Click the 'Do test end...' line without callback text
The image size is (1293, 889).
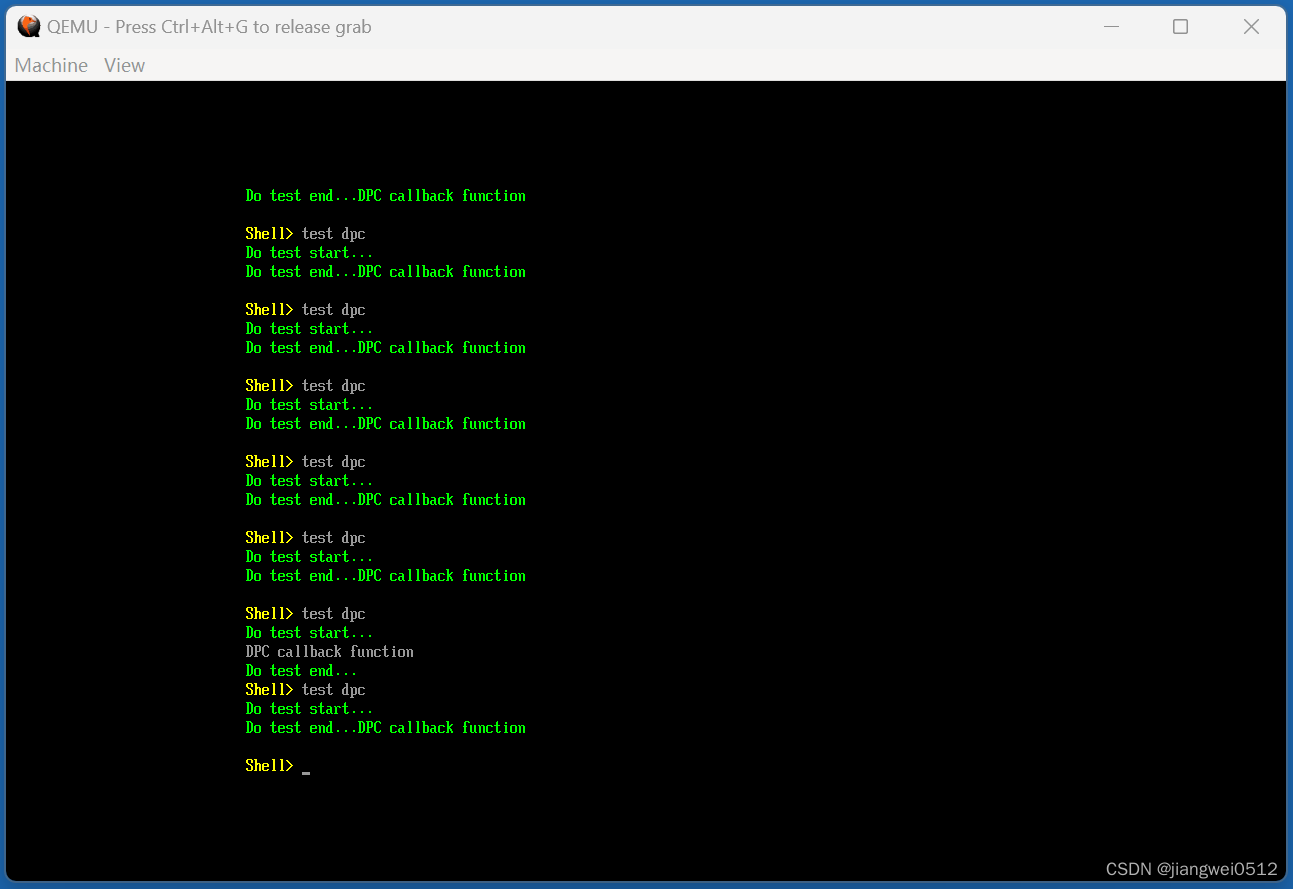pos(301,671)
